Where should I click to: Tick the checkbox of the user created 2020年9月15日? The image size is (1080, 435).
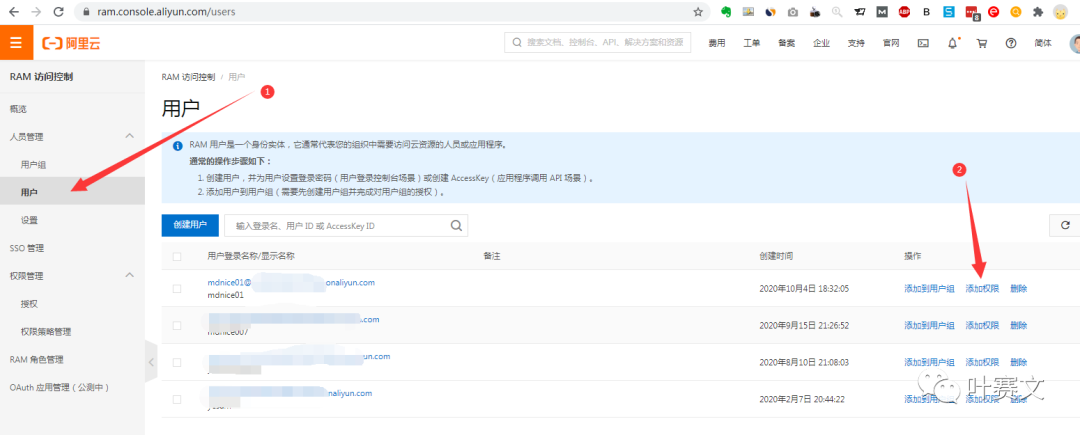click(x=177, y=325)
